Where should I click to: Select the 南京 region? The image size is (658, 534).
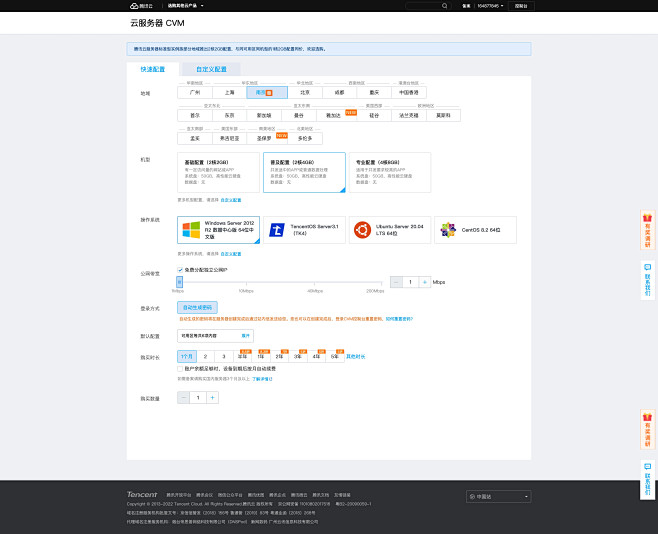pos(267,92)
